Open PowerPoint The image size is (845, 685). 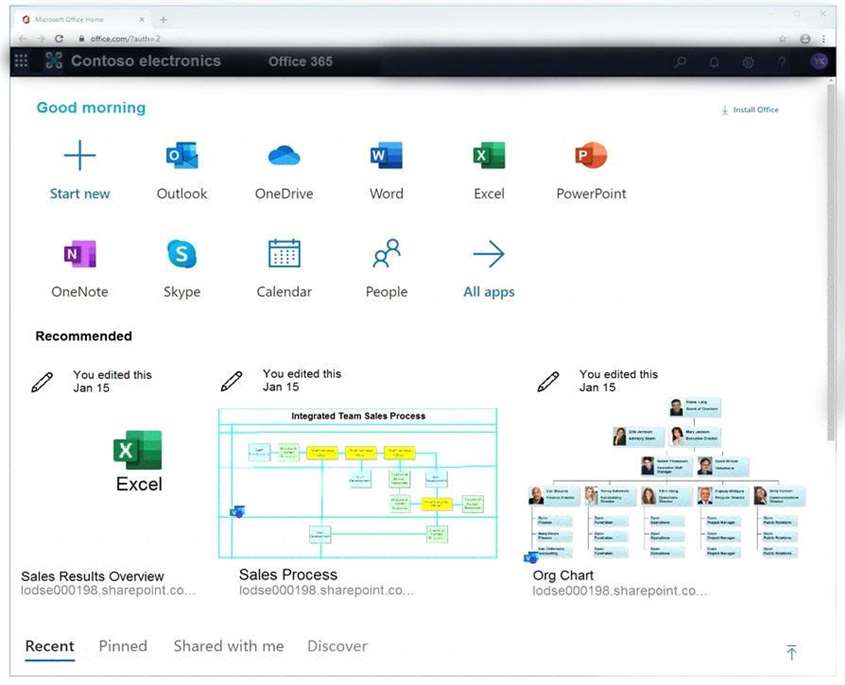(x=591, y=170)
